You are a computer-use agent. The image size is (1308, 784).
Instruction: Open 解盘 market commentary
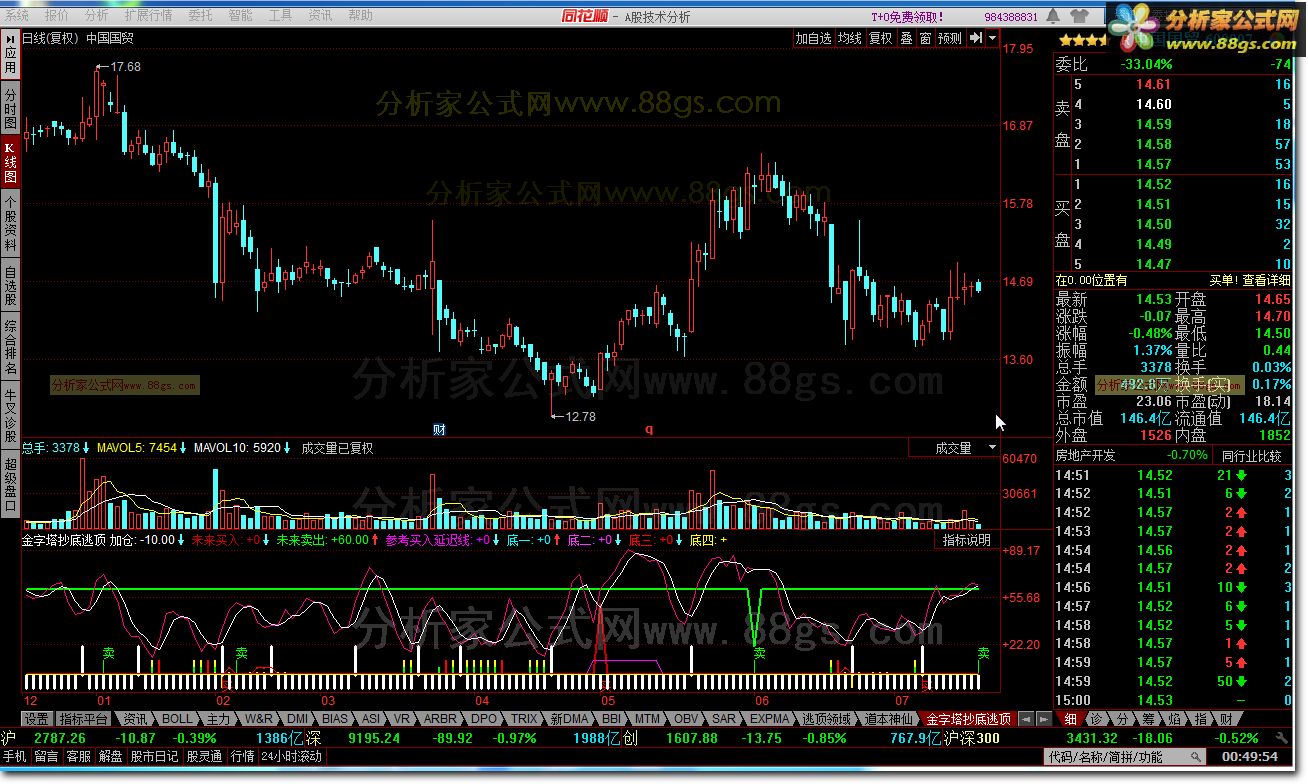(x=110, y=757)
